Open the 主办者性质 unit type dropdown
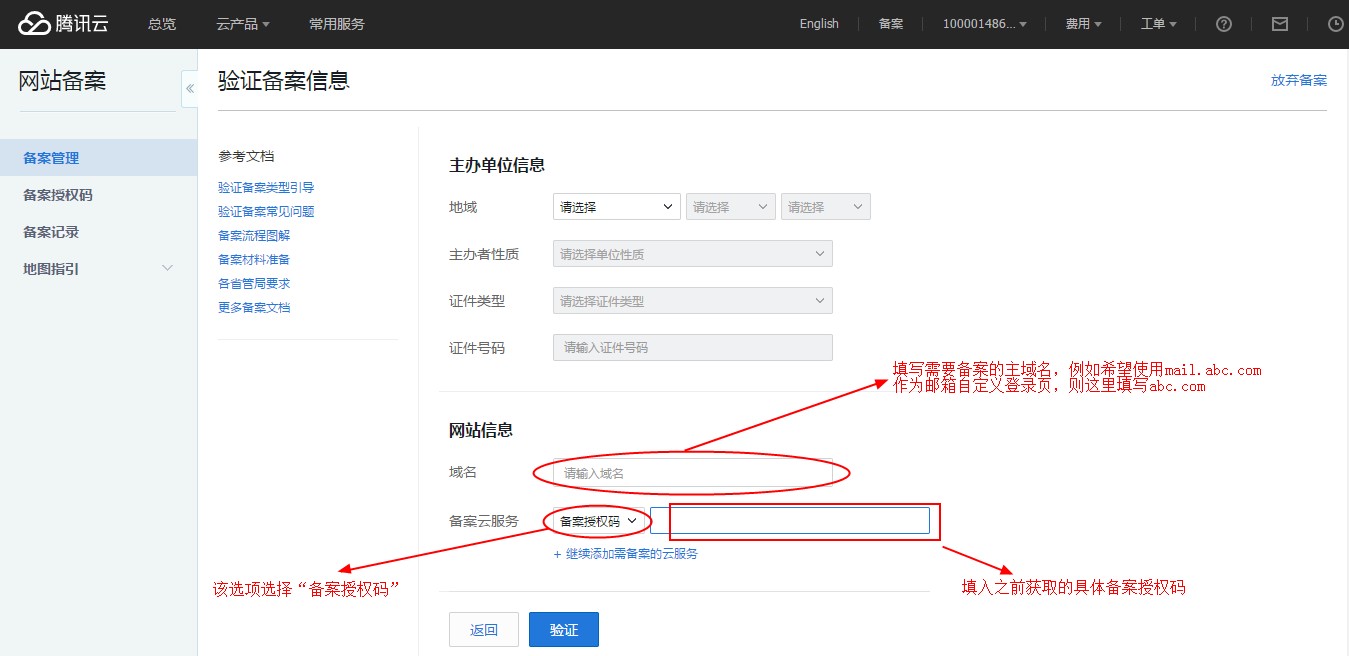1349x656 pixels. pos(692,253)
